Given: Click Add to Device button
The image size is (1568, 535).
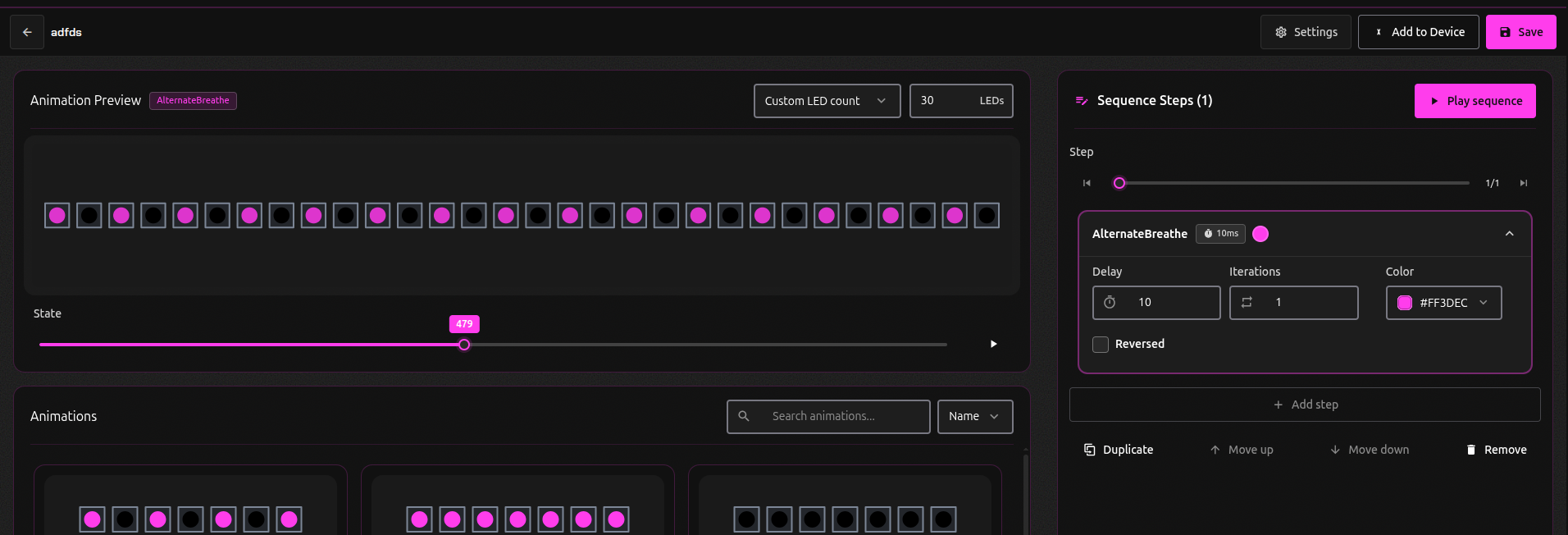Looking at the screenshot, I should (x=1418, y=32).
